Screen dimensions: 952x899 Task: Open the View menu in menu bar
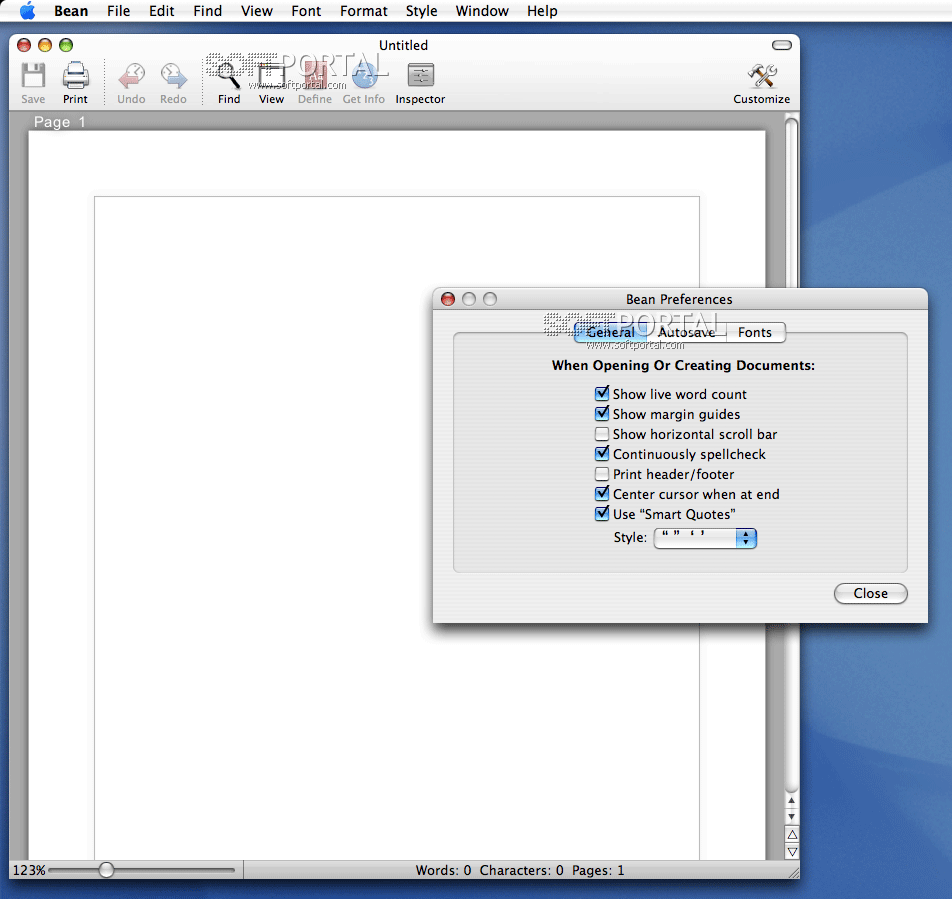pyautogui.click(x=257, y=11)
